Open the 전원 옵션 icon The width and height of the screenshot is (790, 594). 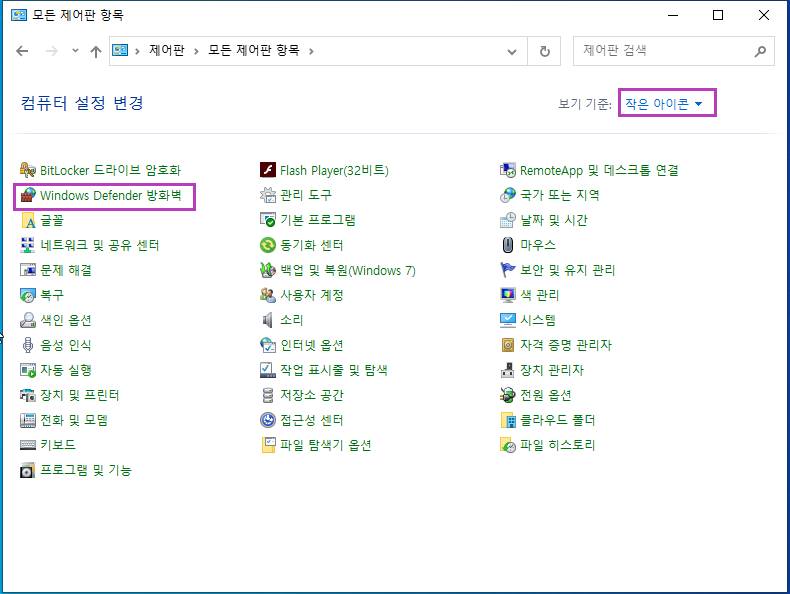(508, 395)
